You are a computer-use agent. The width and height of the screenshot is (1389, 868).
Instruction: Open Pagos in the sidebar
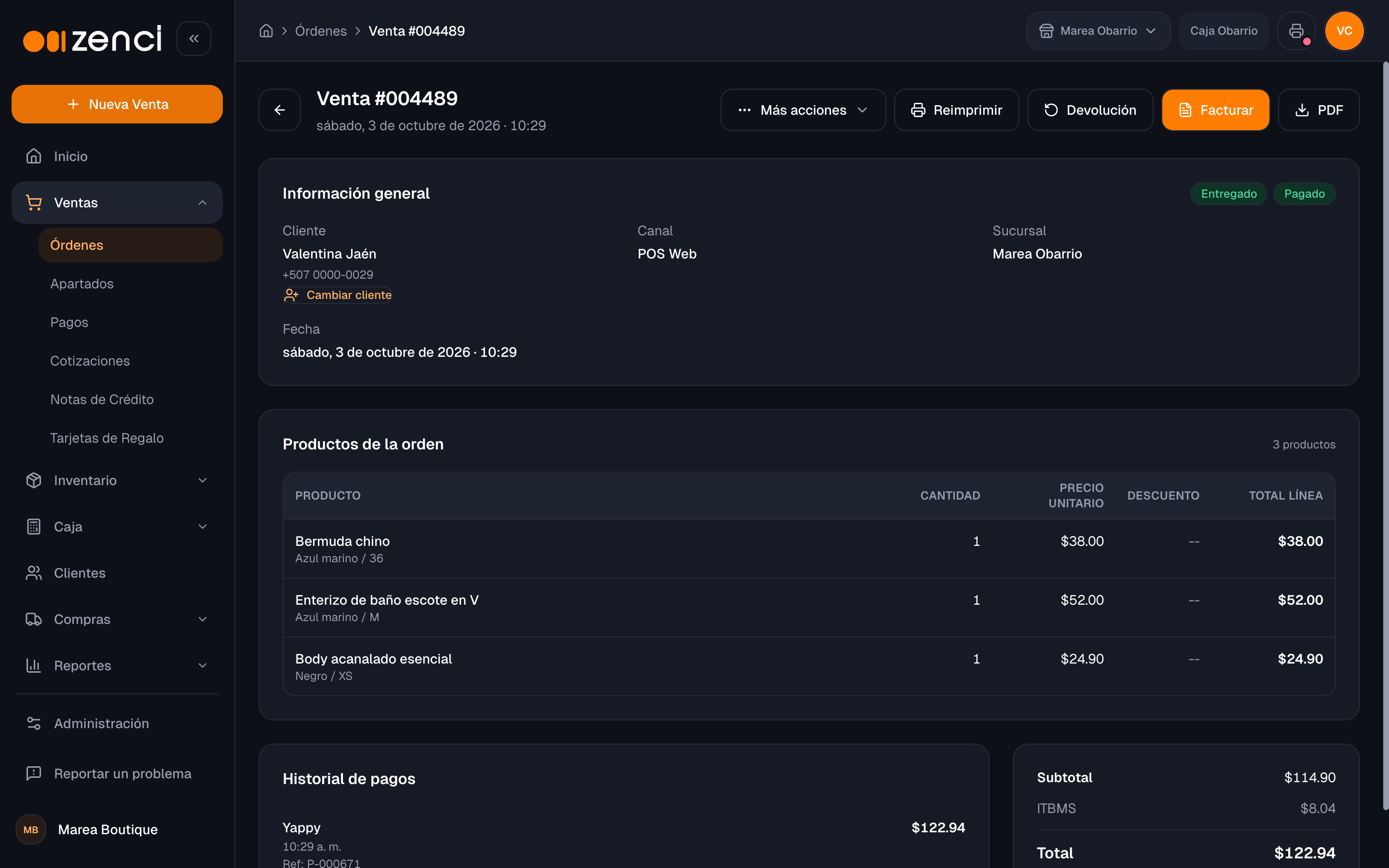click(130, 322)
